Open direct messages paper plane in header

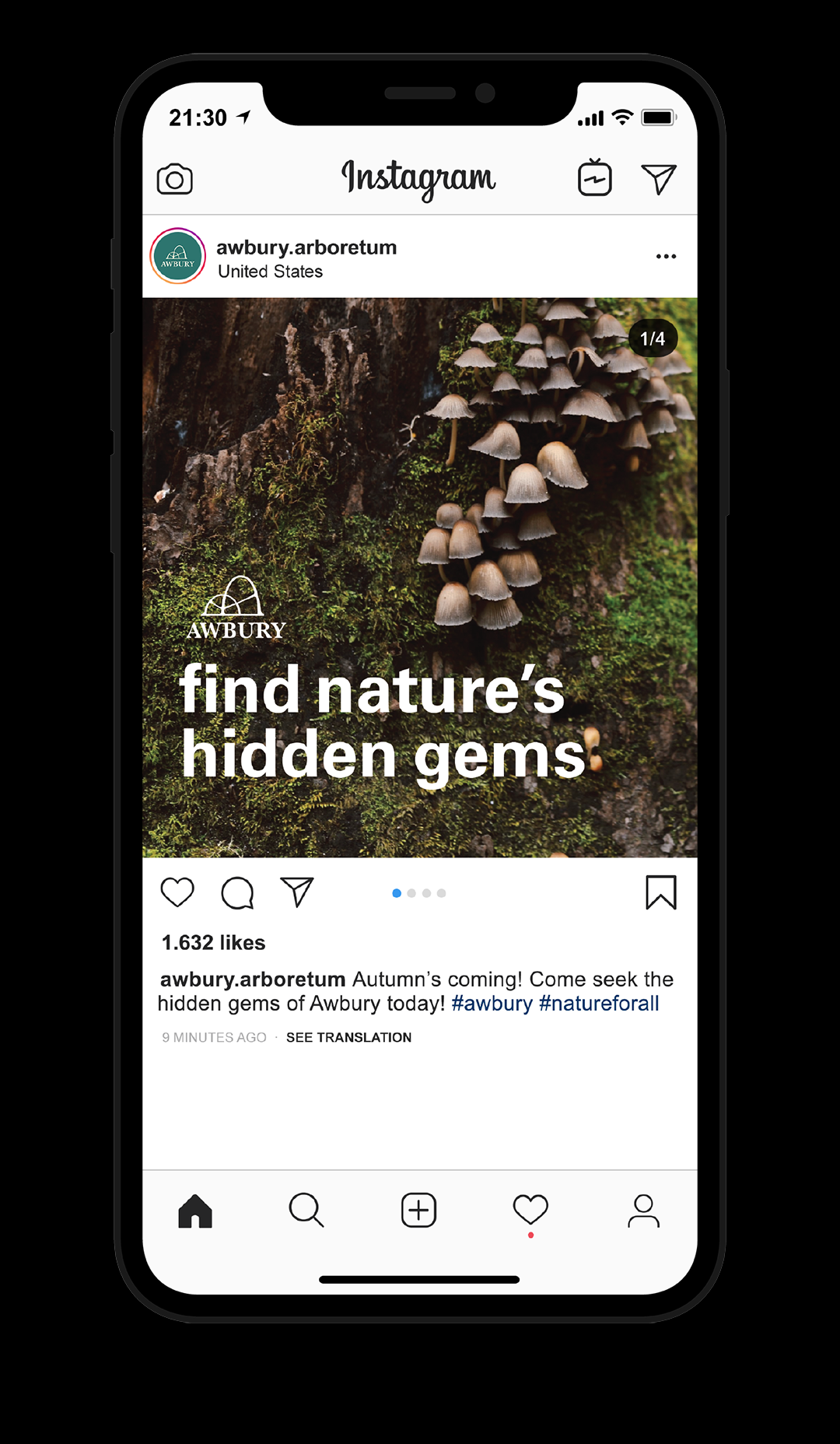[659, 179]
